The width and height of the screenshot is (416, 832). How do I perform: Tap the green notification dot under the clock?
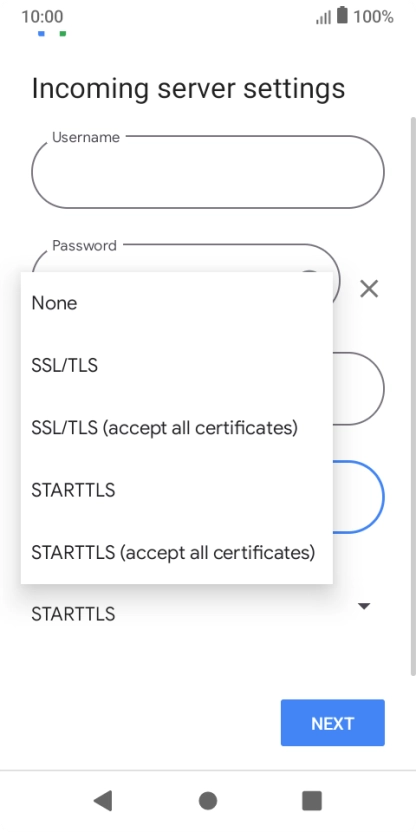pos(63,34)
